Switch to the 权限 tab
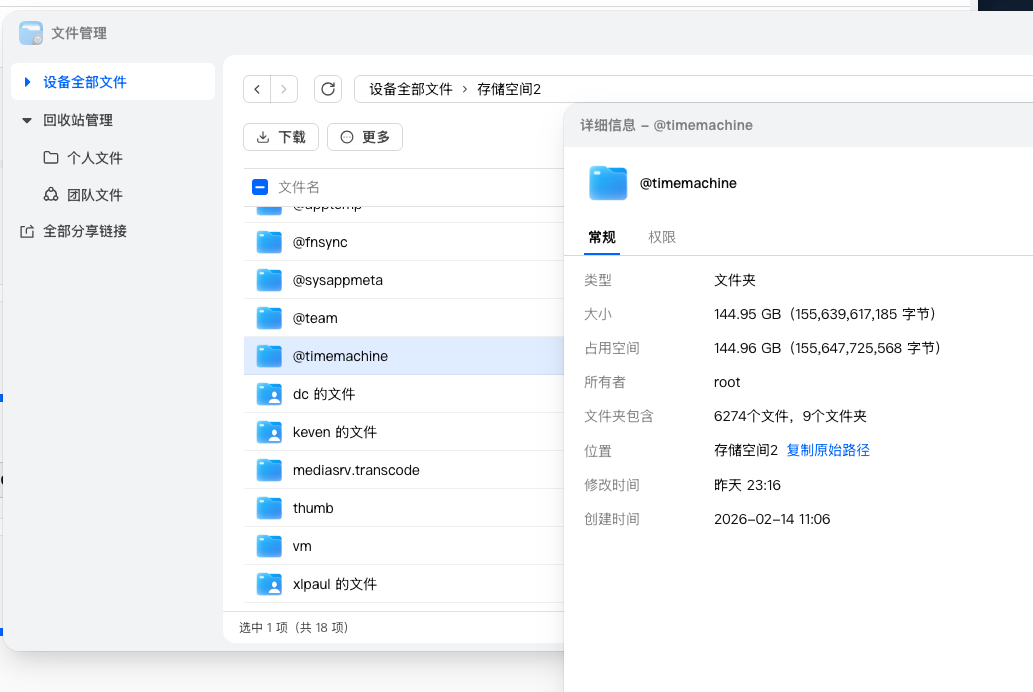This screenshot has height=692, width=1033. (x=661, y=237)
